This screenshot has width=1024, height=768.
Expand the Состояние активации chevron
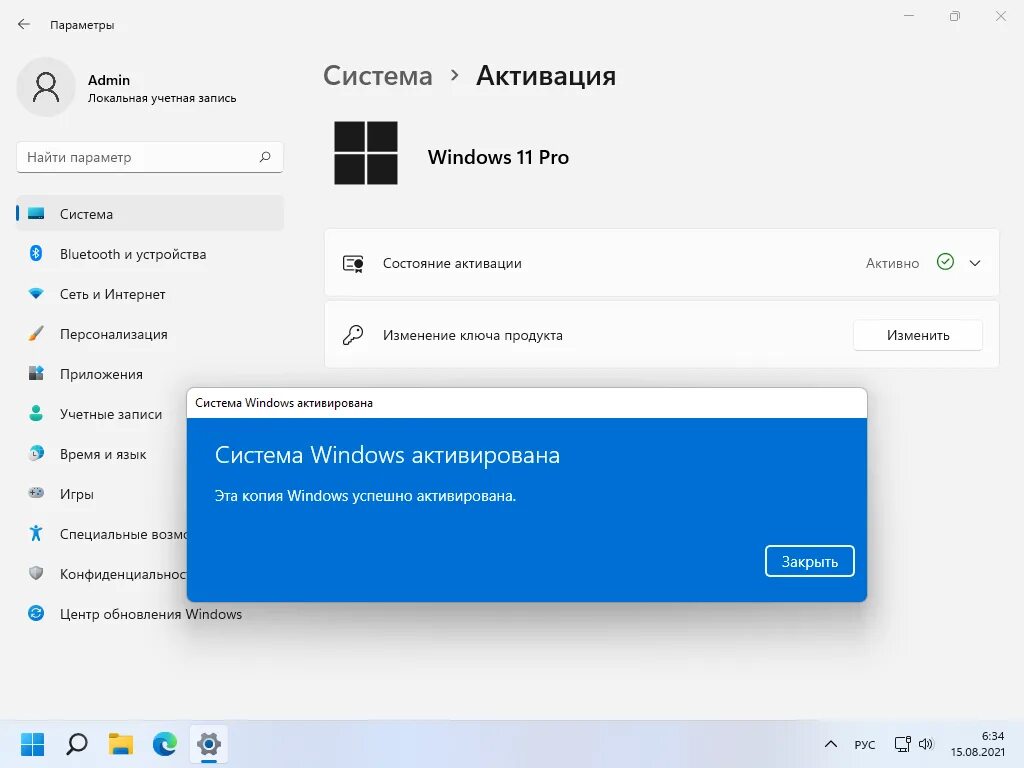click(x=975, y=263)
